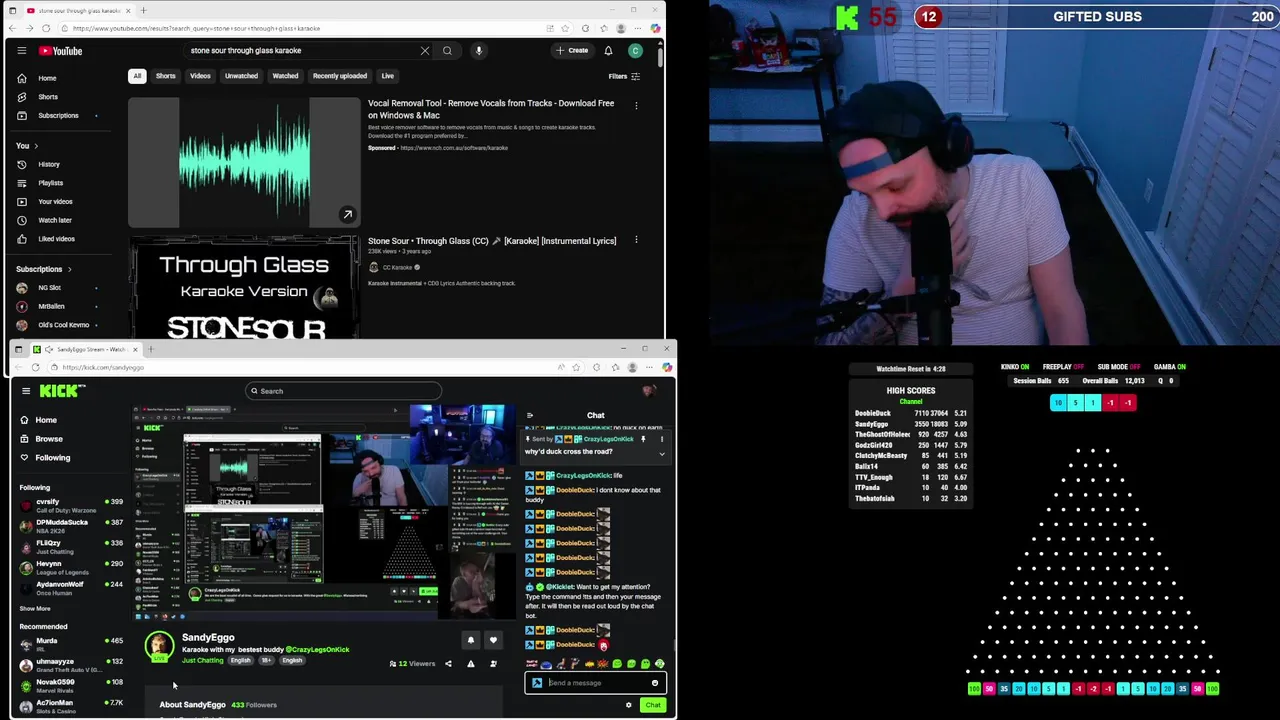Click the YouTube Create button
This screenshot has width=1280, height=720.
coord(573,50)
